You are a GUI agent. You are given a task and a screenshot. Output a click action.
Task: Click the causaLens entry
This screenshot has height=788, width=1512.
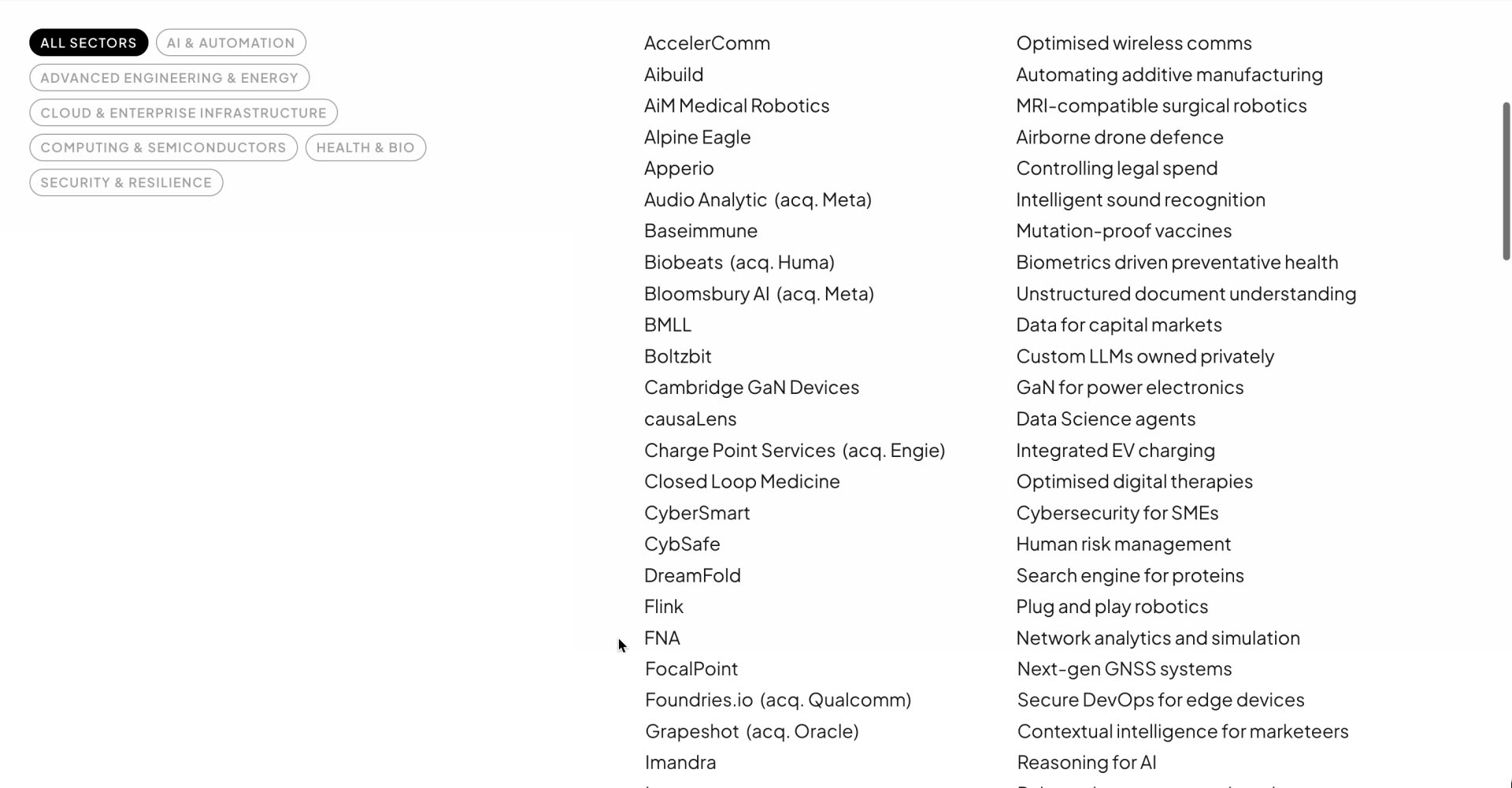point(690,418)
